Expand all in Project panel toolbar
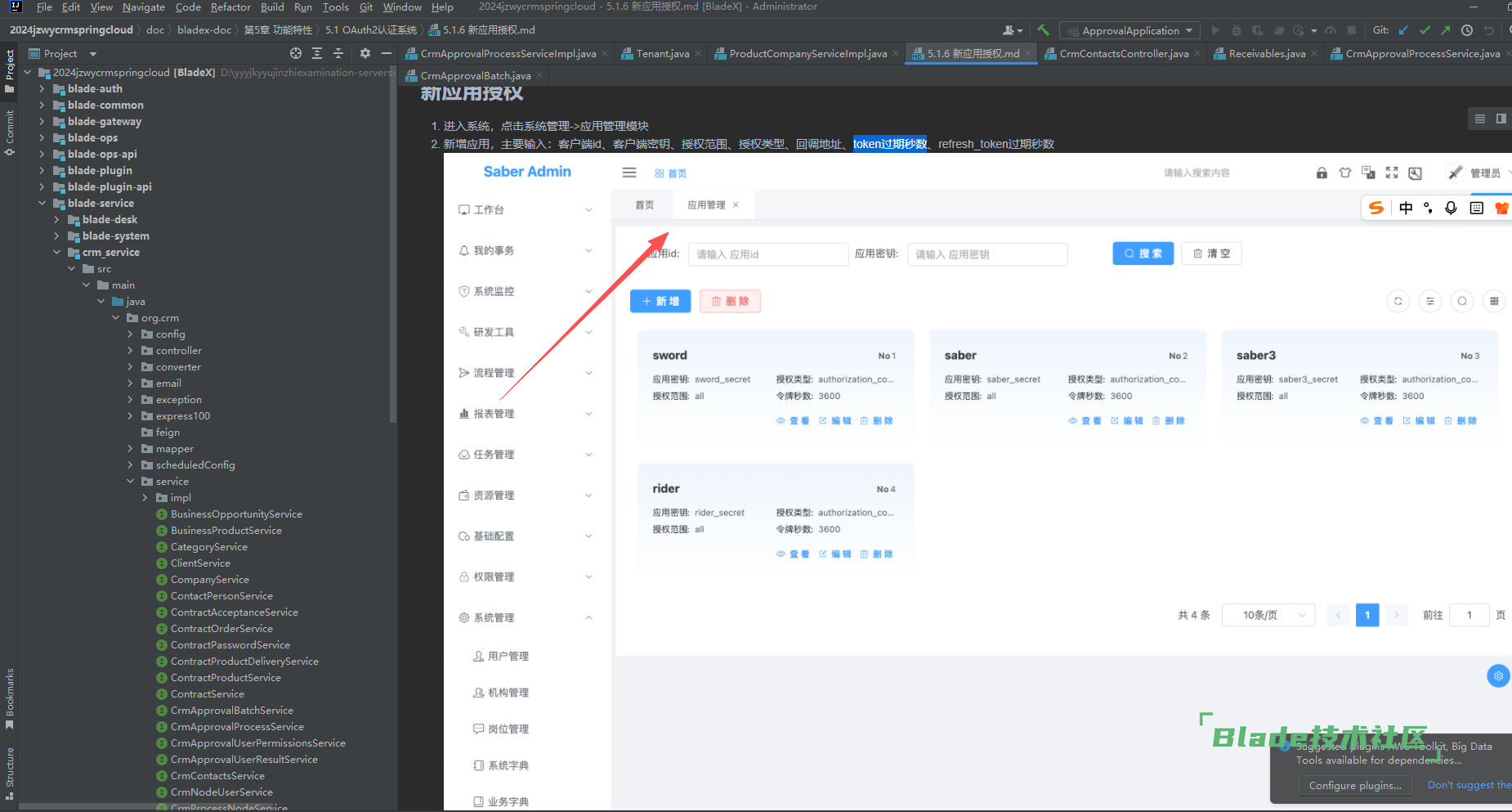 (317, 53)
